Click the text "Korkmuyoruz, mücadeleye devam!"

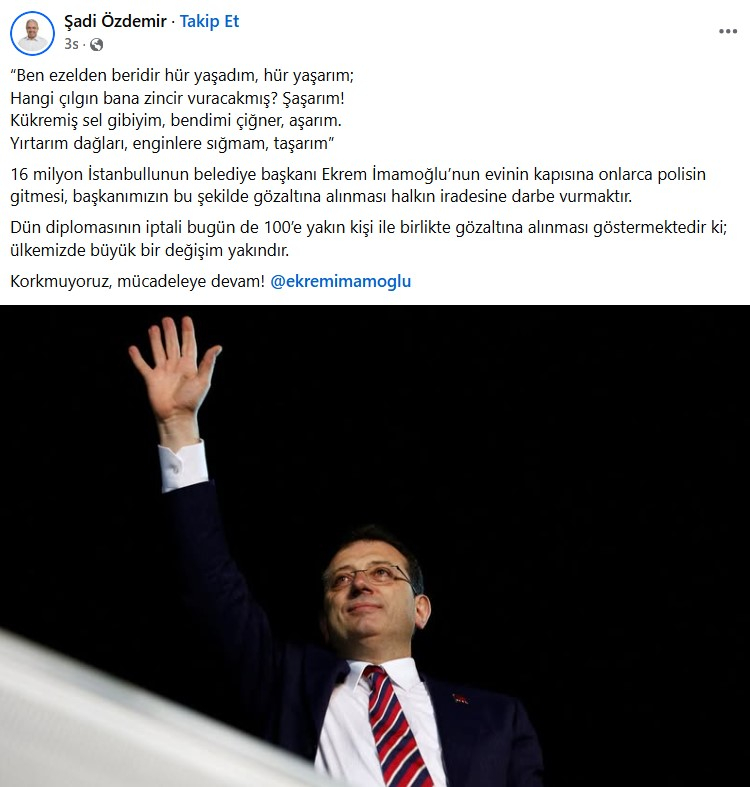click(137, 281)
